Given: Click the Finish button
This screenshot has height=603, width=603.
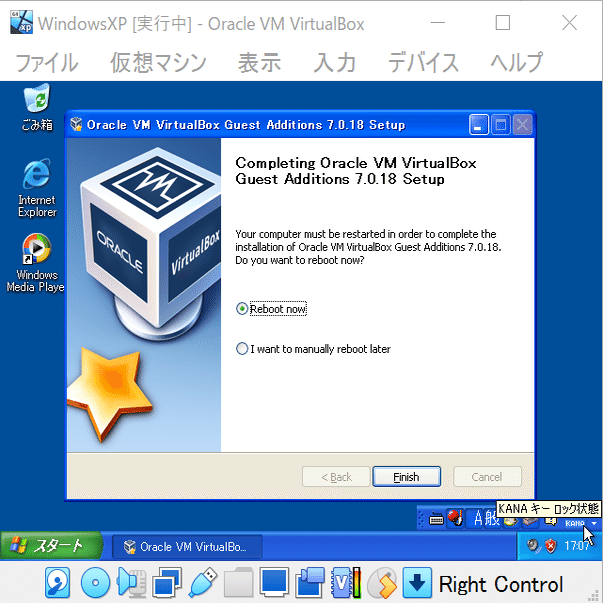Looking at the screenshot, I should coord(406,477).
